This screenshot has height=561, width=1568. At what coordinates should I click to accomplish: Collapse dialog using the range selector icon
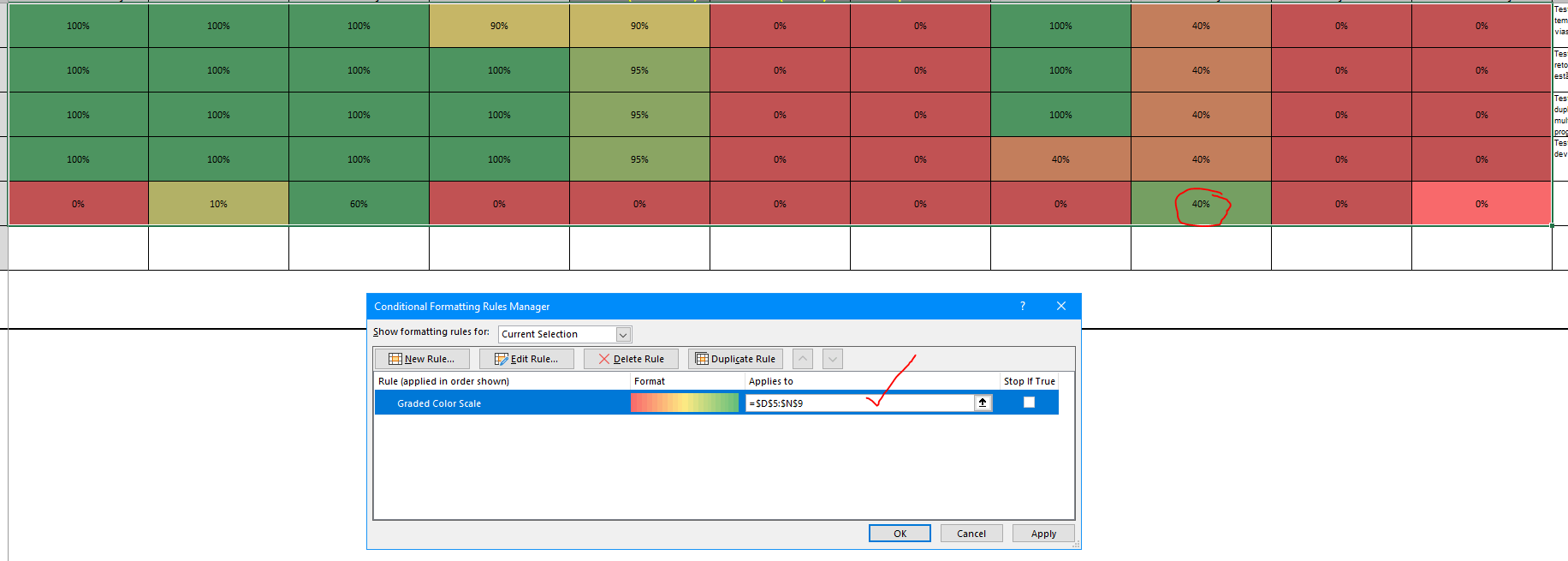983,403
